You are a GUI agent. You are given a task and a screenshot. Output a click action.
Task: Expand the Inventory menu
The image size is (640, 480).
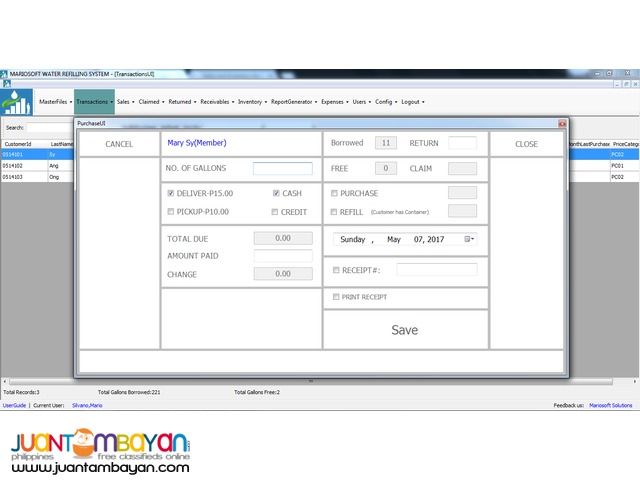pos(252,102)
